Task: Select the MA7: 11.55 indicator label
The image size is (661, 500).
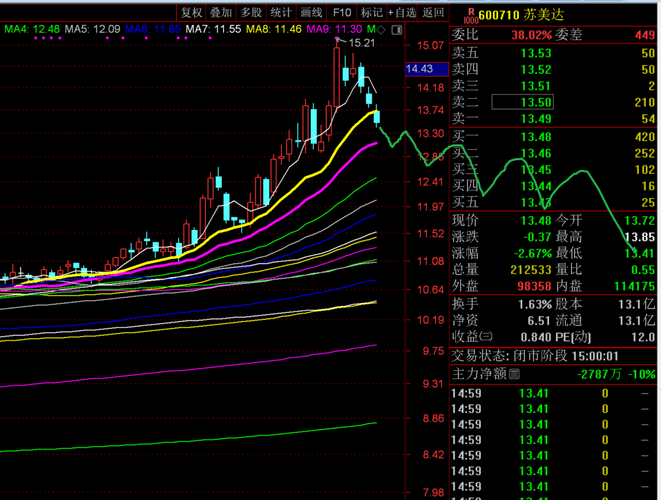Action: point(213,29)
